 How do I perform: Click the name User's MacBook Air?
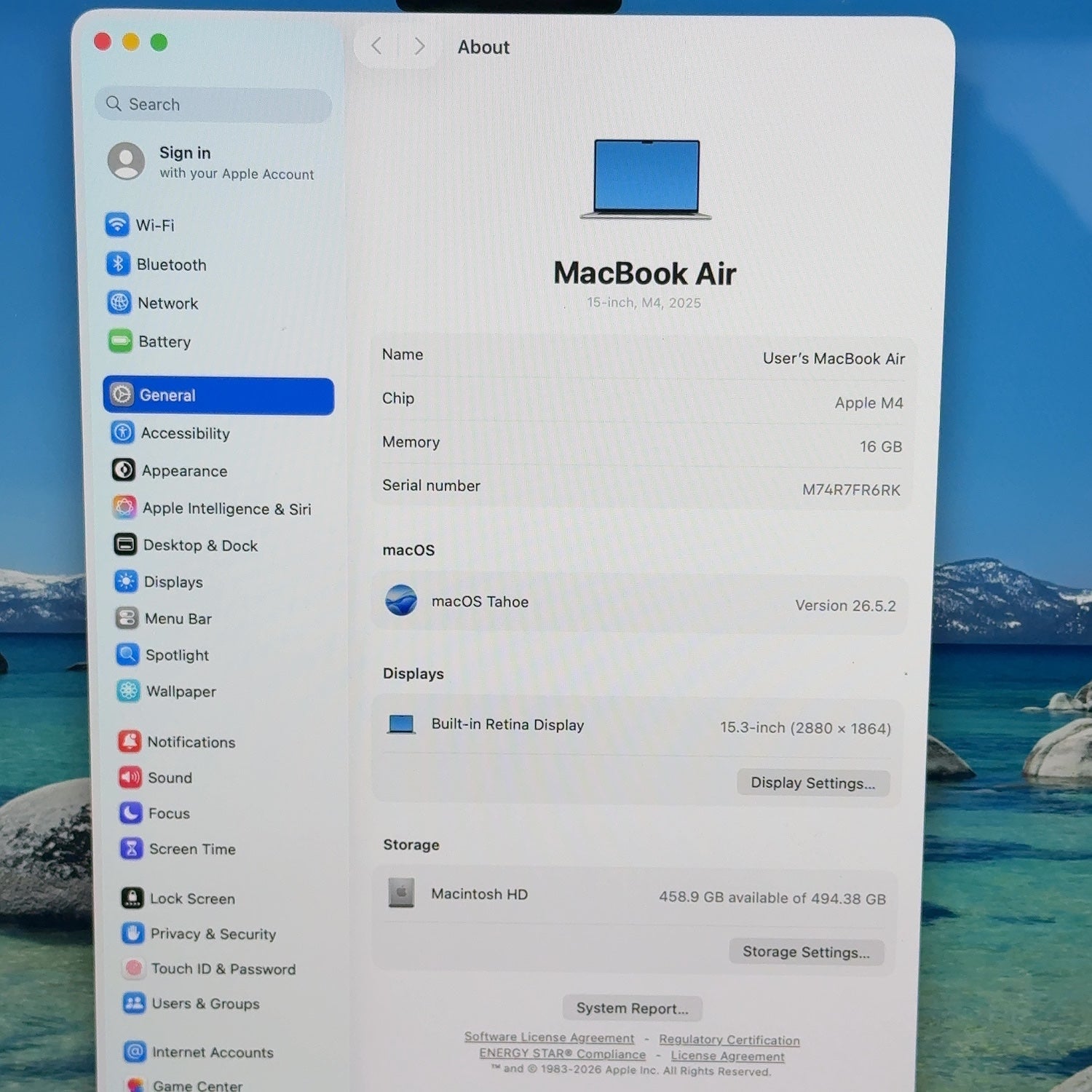pyautogui.click(x=834, y=358)
